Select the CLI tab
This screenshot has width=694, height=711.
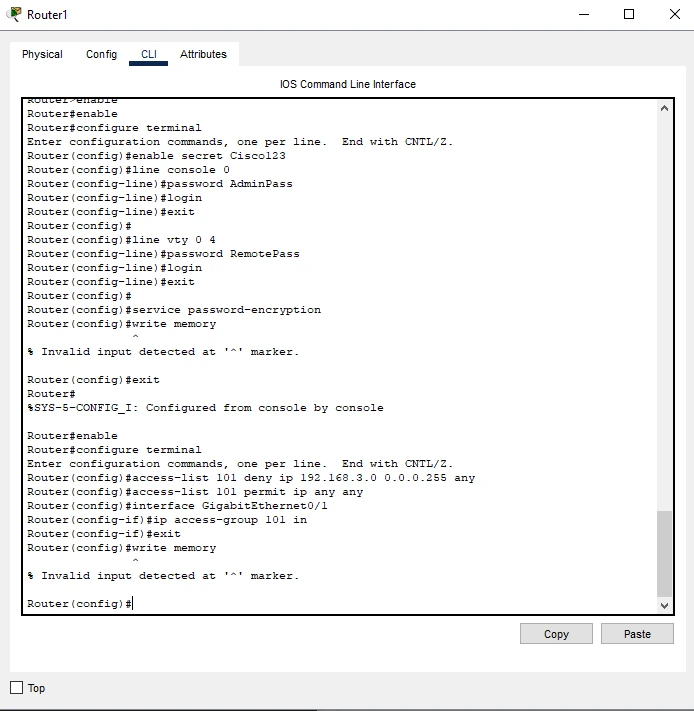click(x=149, y=54)
